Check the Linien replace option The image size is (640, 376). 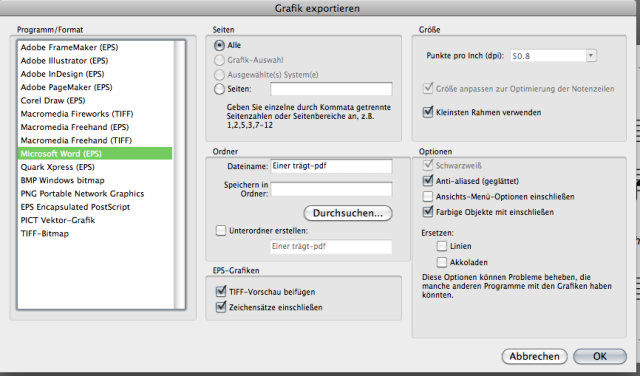442,246
